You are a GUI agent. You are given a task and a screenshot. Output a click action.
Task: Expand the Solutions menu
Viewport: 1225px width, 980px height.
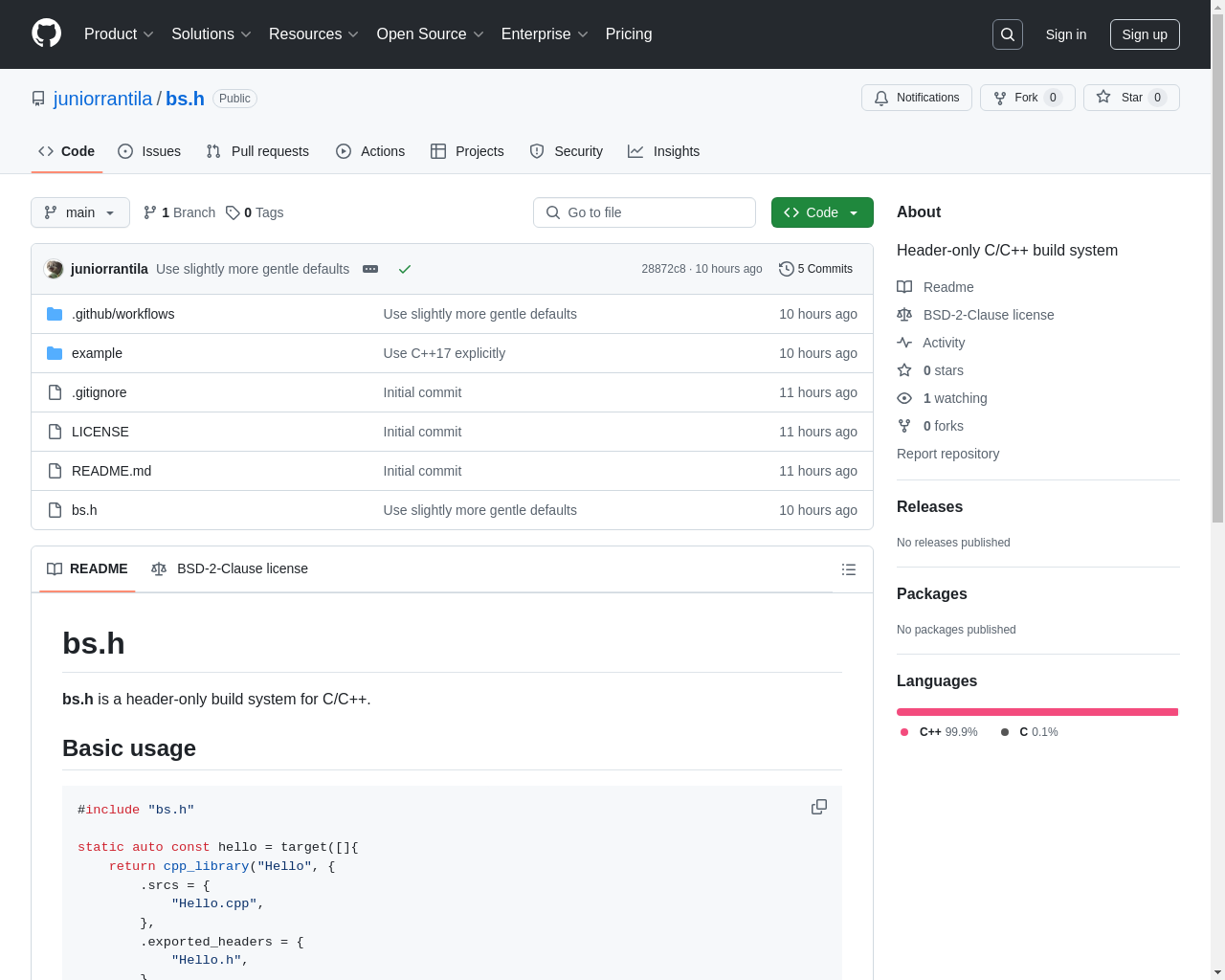click(212, 34)
